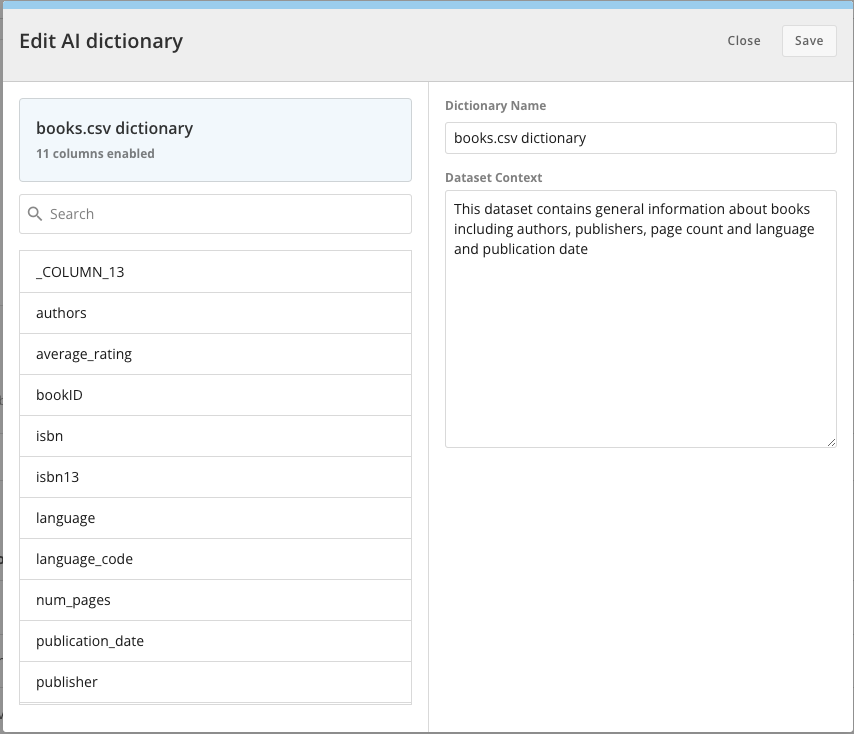This screenshot has width=854, height=734.
Task: Select the num_pages column
Action: tap(215, 600)
